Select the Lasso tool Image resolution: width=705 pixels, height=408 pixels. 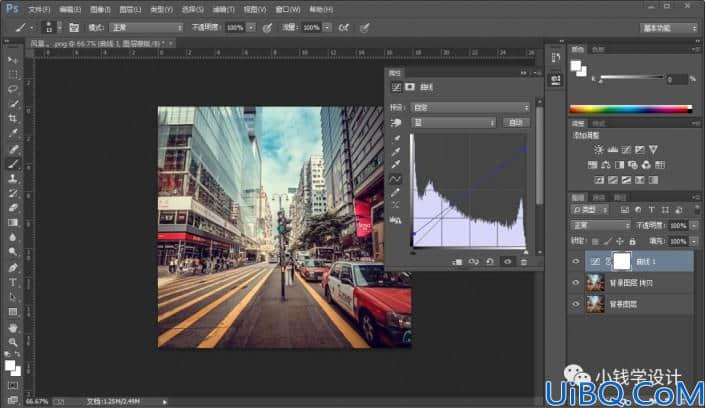tap(13, 90)
